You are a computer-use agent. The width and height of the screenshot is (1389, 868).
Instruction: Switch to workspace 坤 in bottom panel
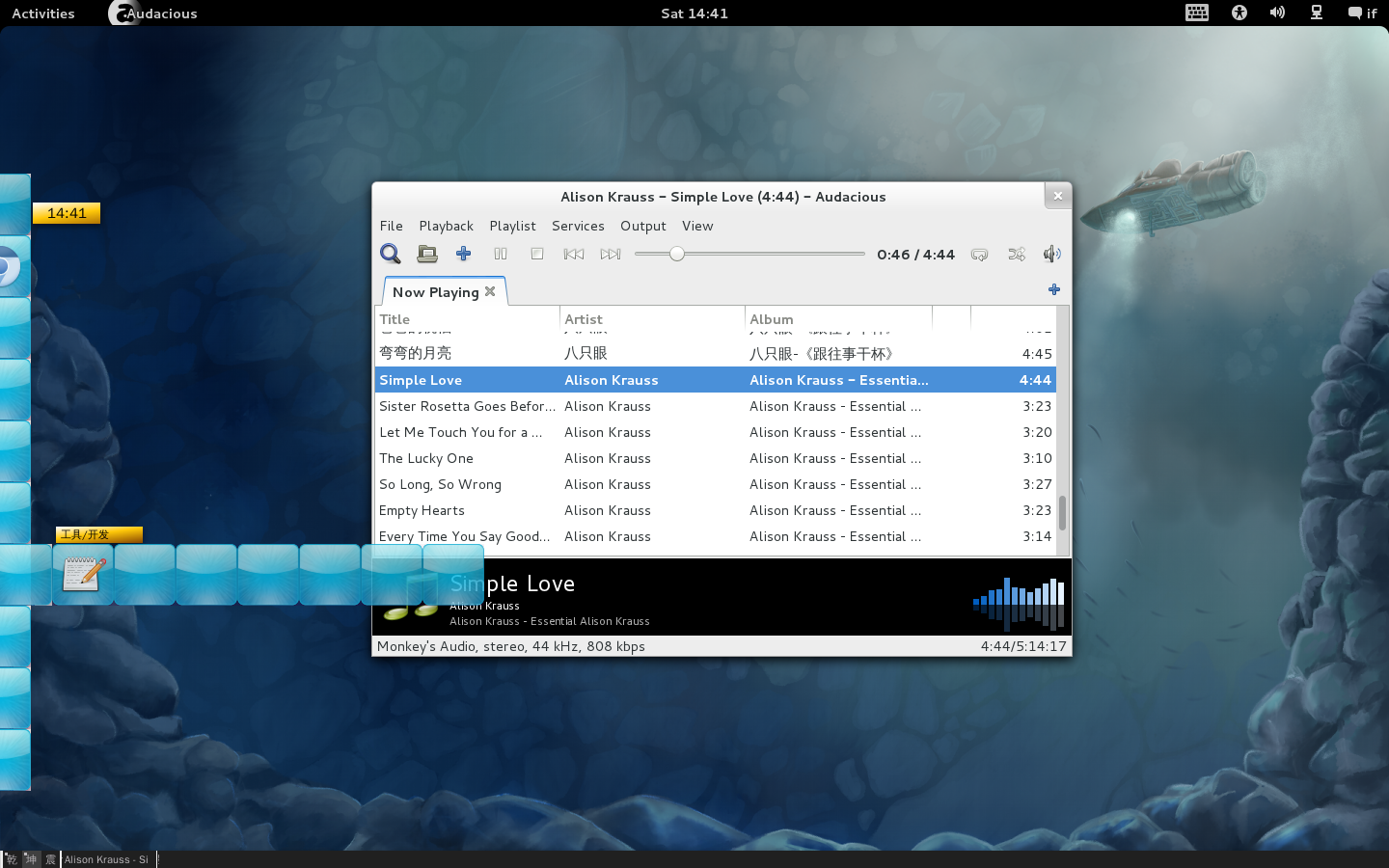click(31, 859)
